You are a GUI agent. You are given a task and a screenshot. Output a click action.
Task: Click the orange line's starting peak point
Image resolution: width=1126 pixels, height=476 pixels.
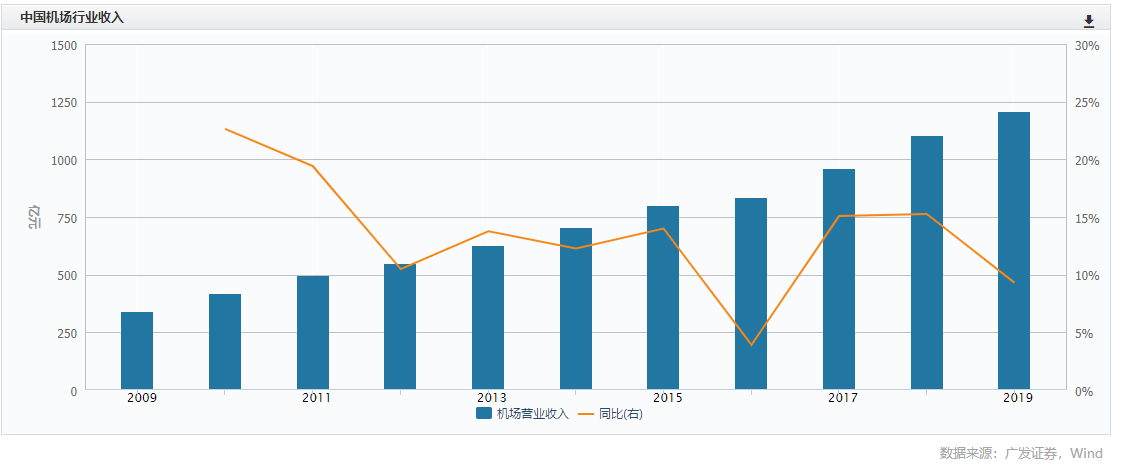pyautogui.click(x=225, y=129)
